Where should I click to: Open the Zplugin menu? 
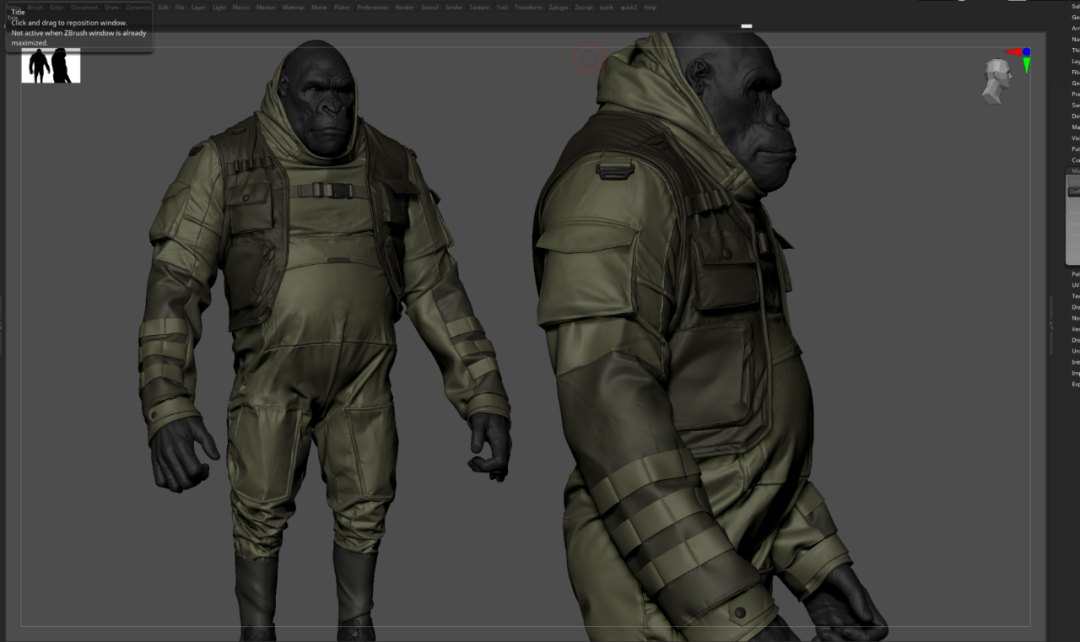pyautogui.click(x=558, y=8)
